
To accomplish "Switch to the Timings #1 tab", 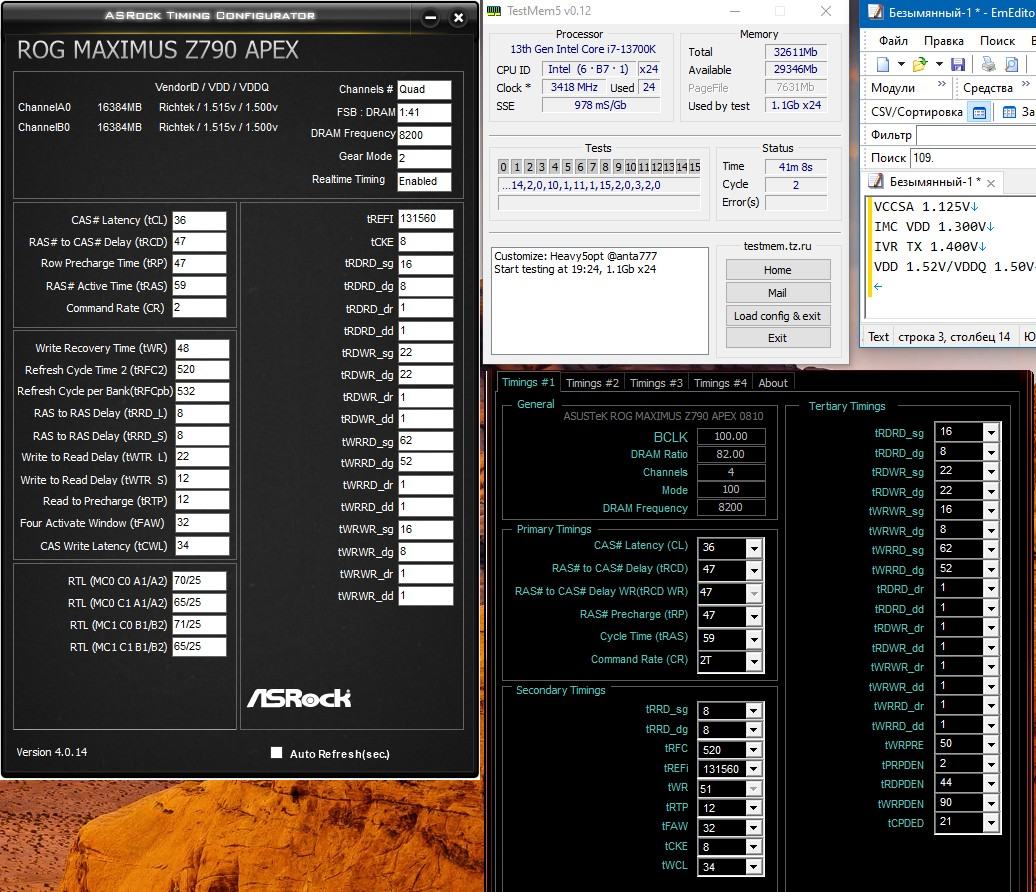I will point(528,383).
